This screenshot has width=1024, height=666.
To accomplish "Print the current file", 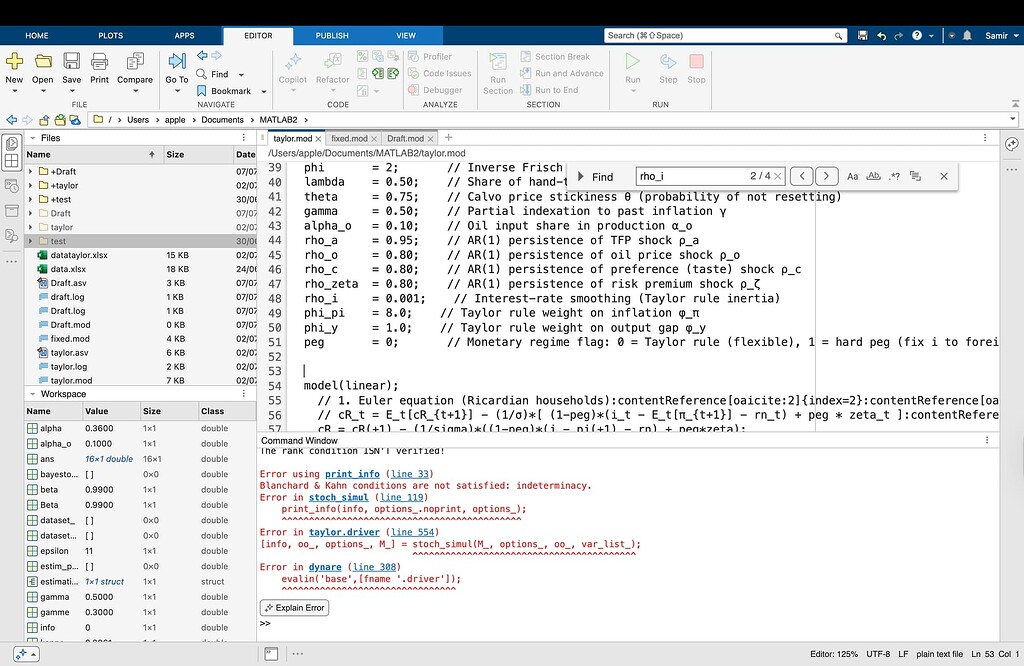I will point(99,62).
